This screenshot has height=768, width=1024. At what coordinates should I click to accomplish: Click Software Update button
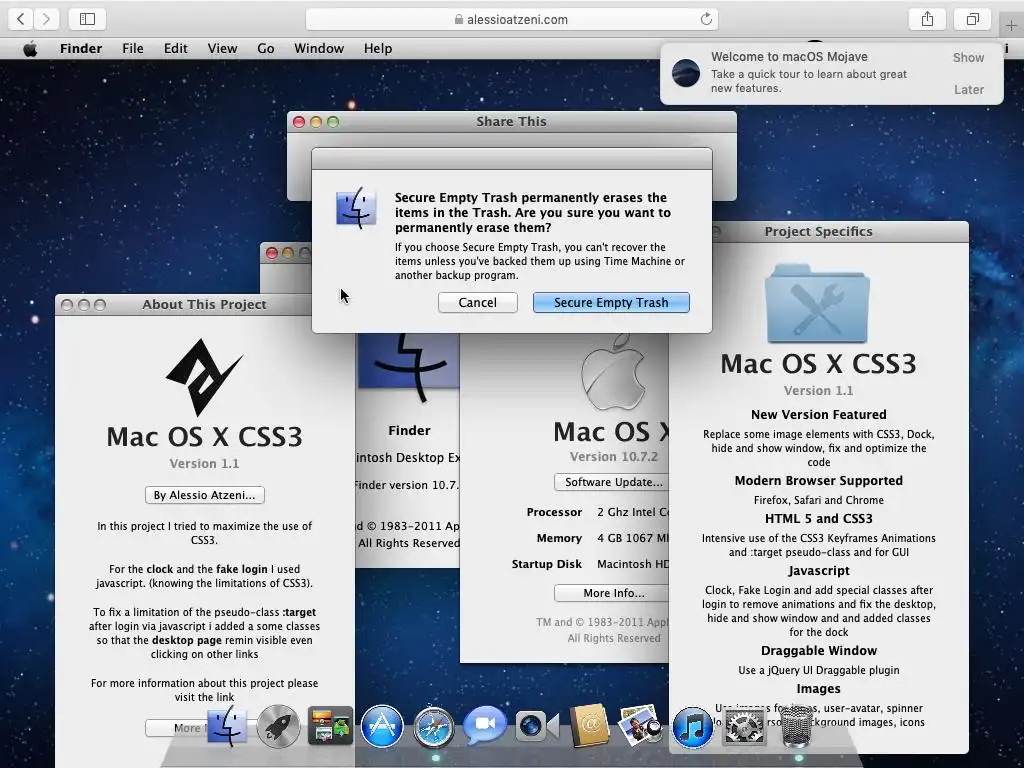[x=612, y=482]
